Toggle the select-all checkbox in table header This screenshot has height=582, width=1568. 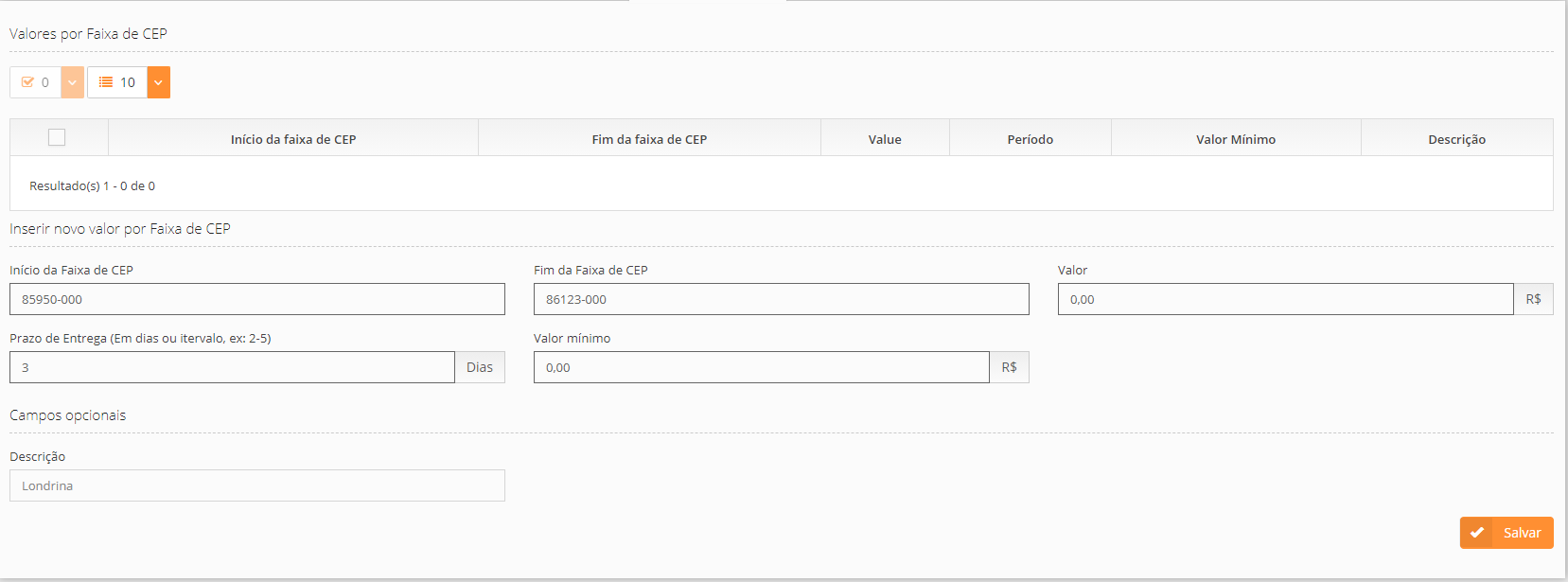point(57,138)
